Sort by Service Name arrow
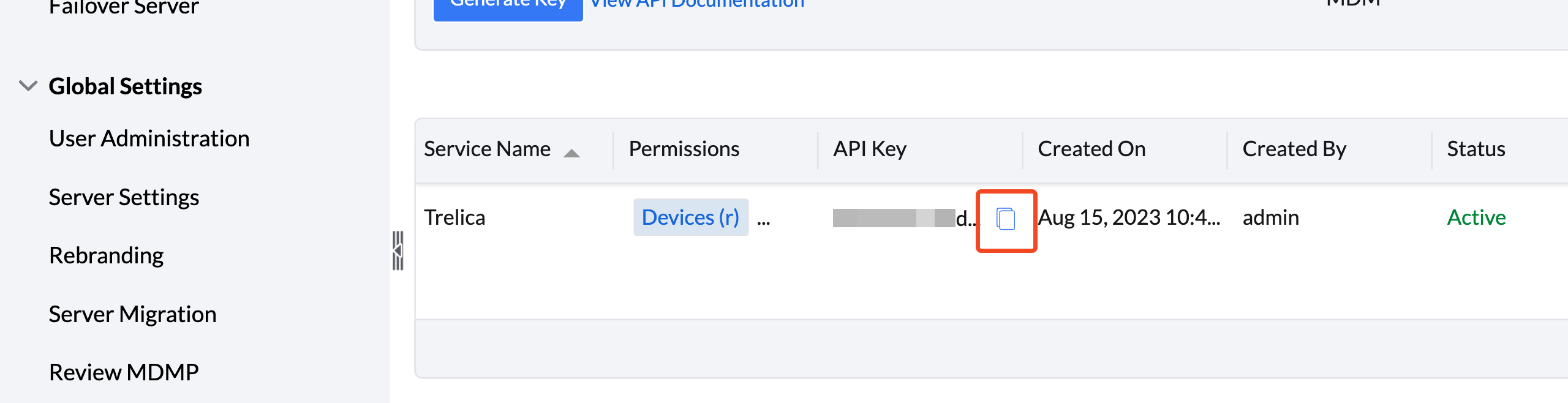The height and width of the screenshot is (403, 1568). click(571, 153)
